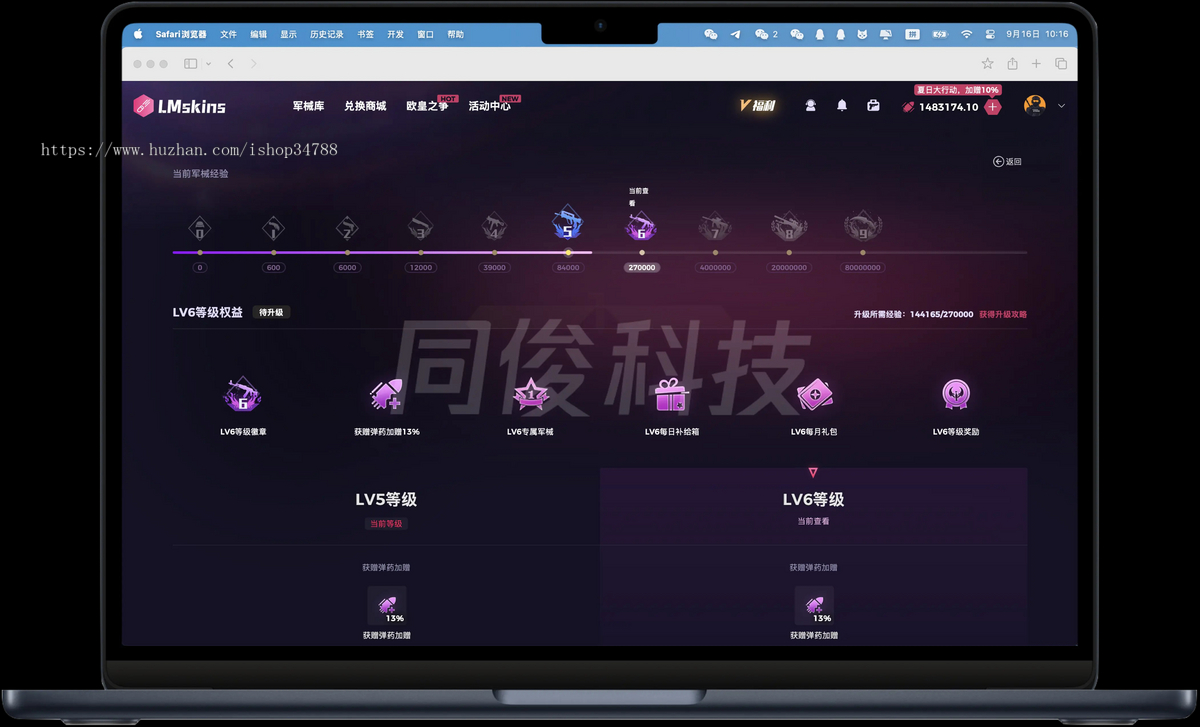Click the 返回 back link
The image size is (1200, 727).
coord(1007,161)
